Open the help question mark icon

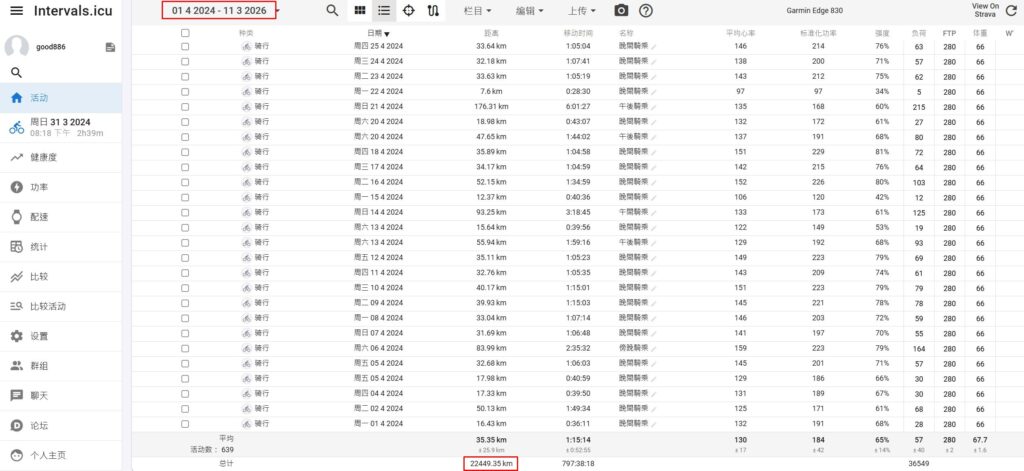(646, 11)
